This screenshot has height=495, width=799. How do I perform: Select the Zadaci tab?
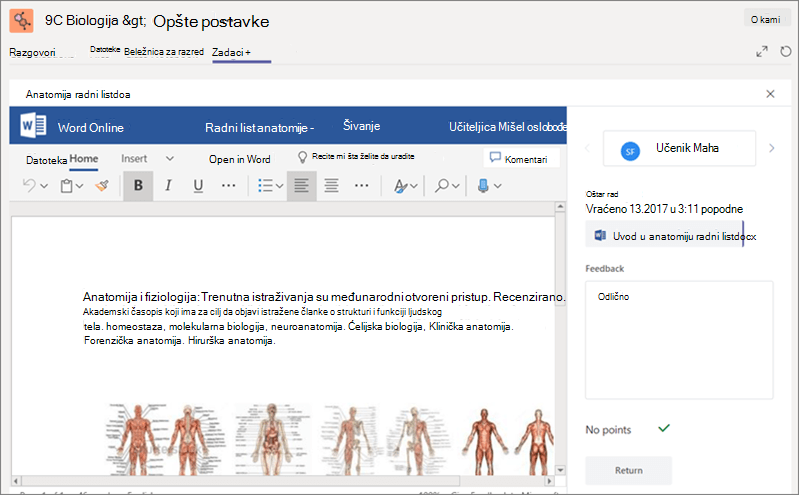pyautogui.click(x=231, y=53)
